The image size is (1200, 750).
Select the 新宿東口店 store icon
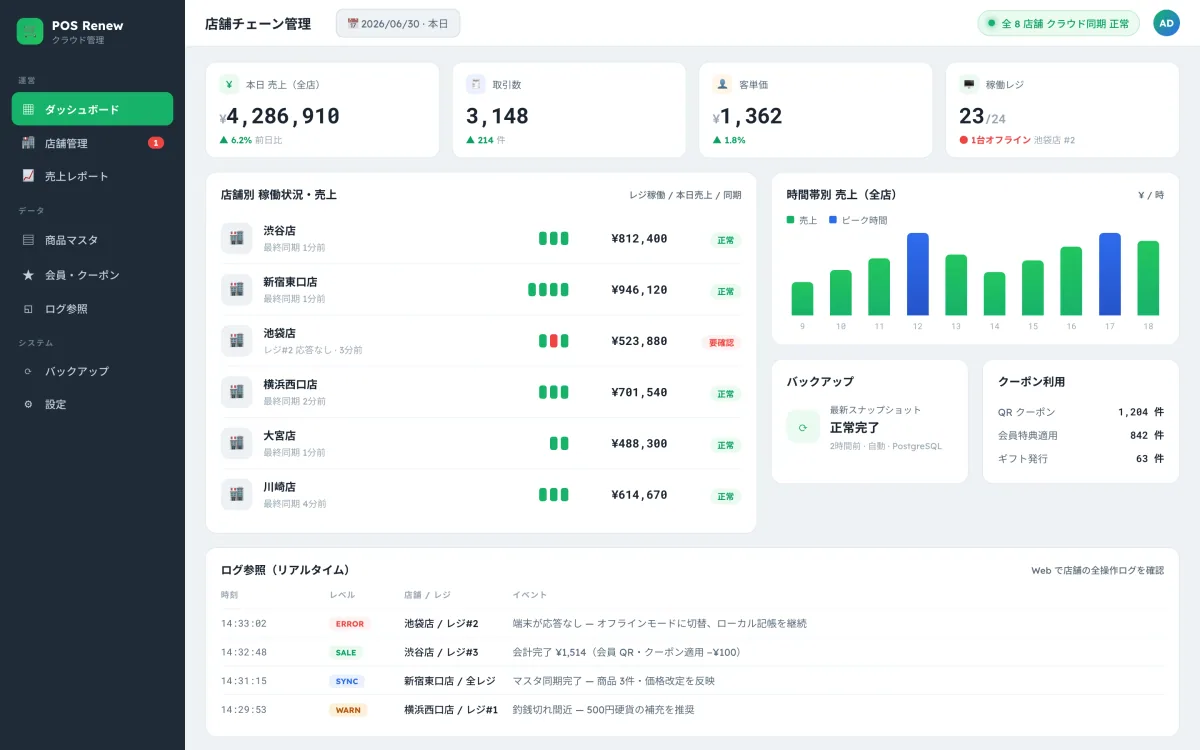[x=237, y=289]
